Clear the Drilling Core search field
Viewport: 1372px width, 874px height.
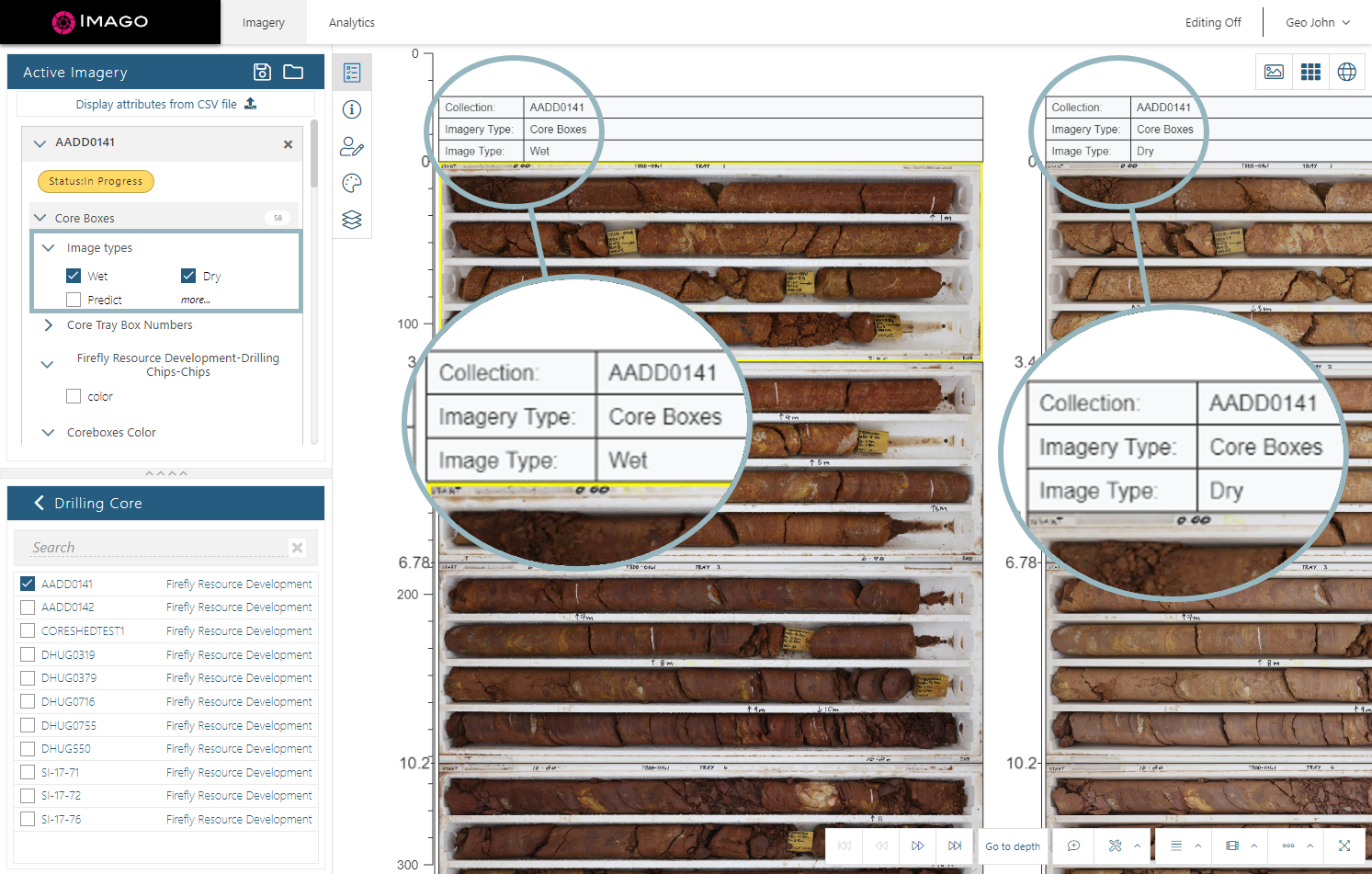(297, 548)
